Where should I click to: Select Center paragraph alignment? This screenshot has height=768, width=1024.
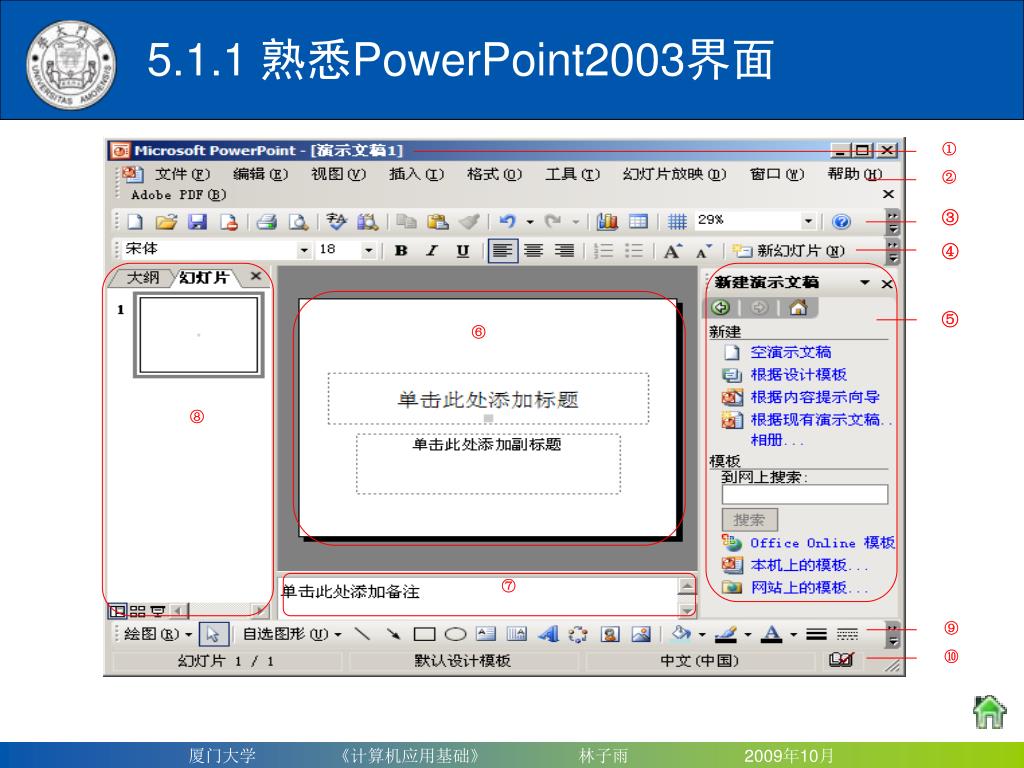534,251
